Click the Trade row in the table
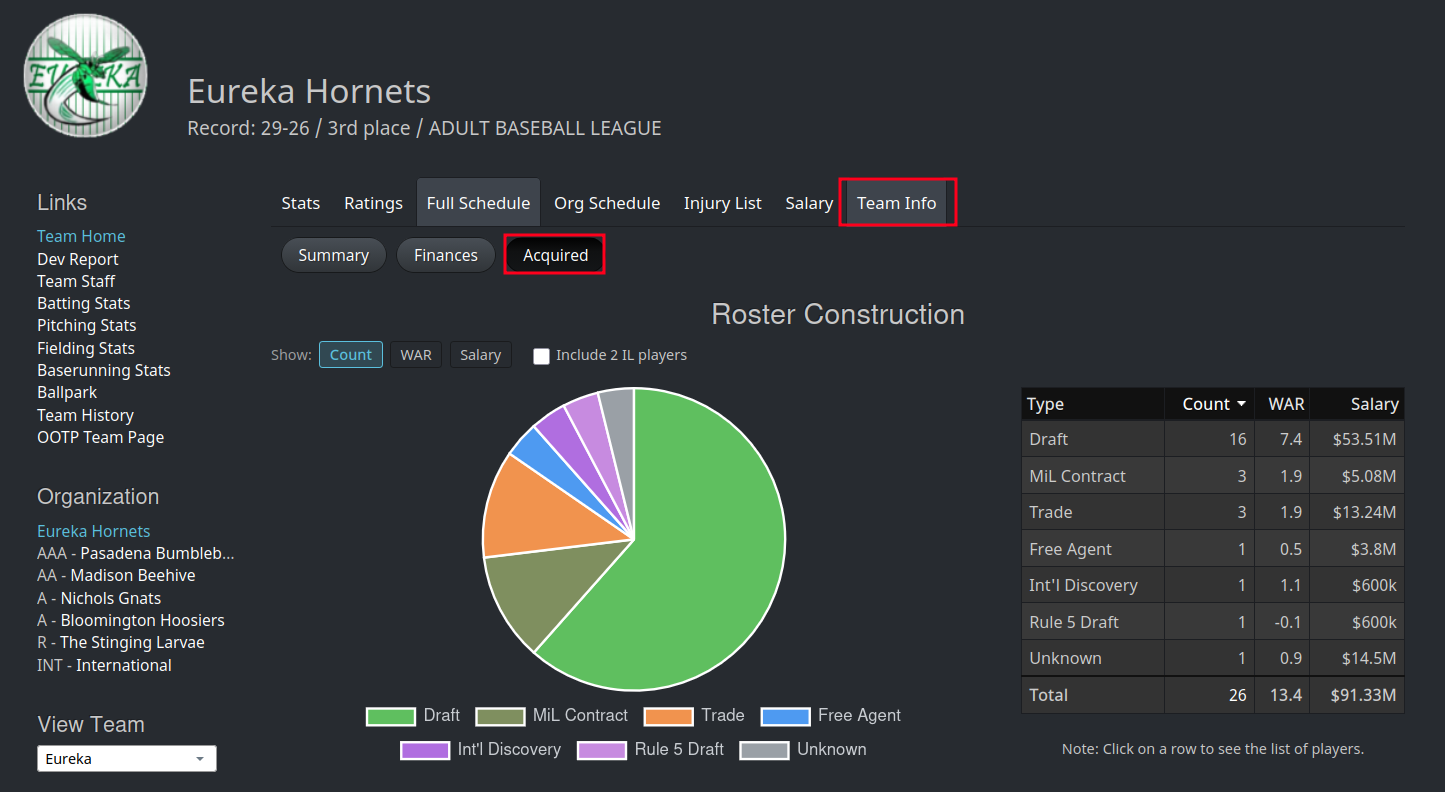1445x792 pixels. tap(1213, 512)
